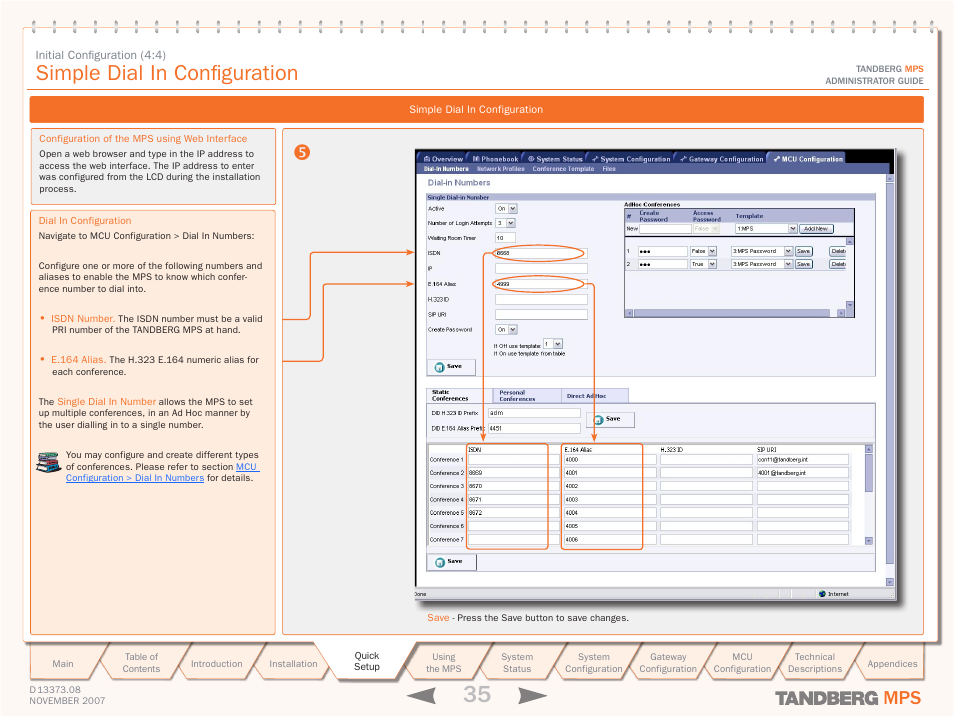954x718 pixels.
Task: Open web interface Gateway Configuration tab
Action: pyautogui.click(x=722, y=159)
